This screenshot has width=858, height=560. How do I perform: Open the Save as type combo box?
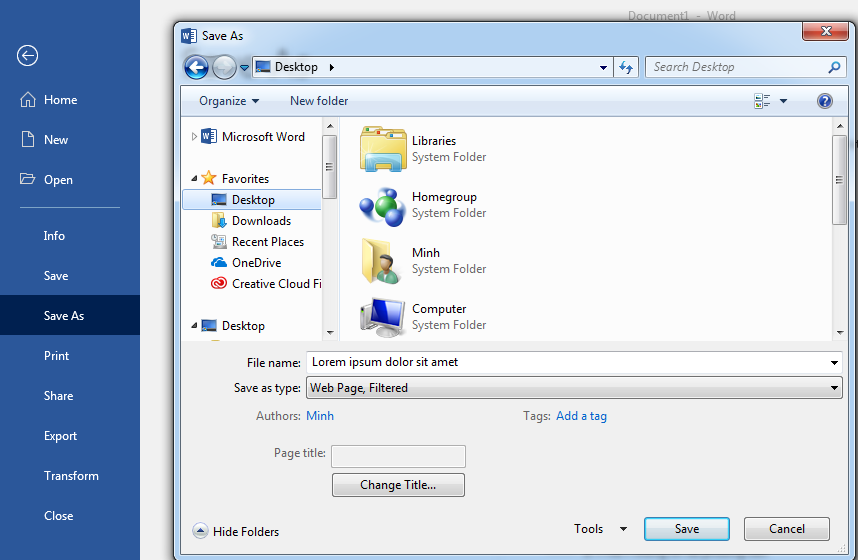click(574, 388)
